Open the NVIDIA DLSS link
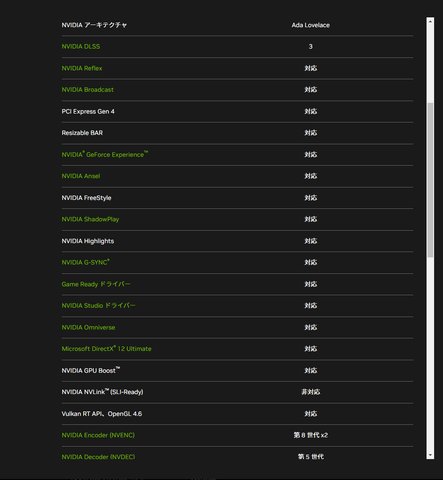Image resolution: width=443 pixels, height=480 pixels. click(x=81, y=47)
